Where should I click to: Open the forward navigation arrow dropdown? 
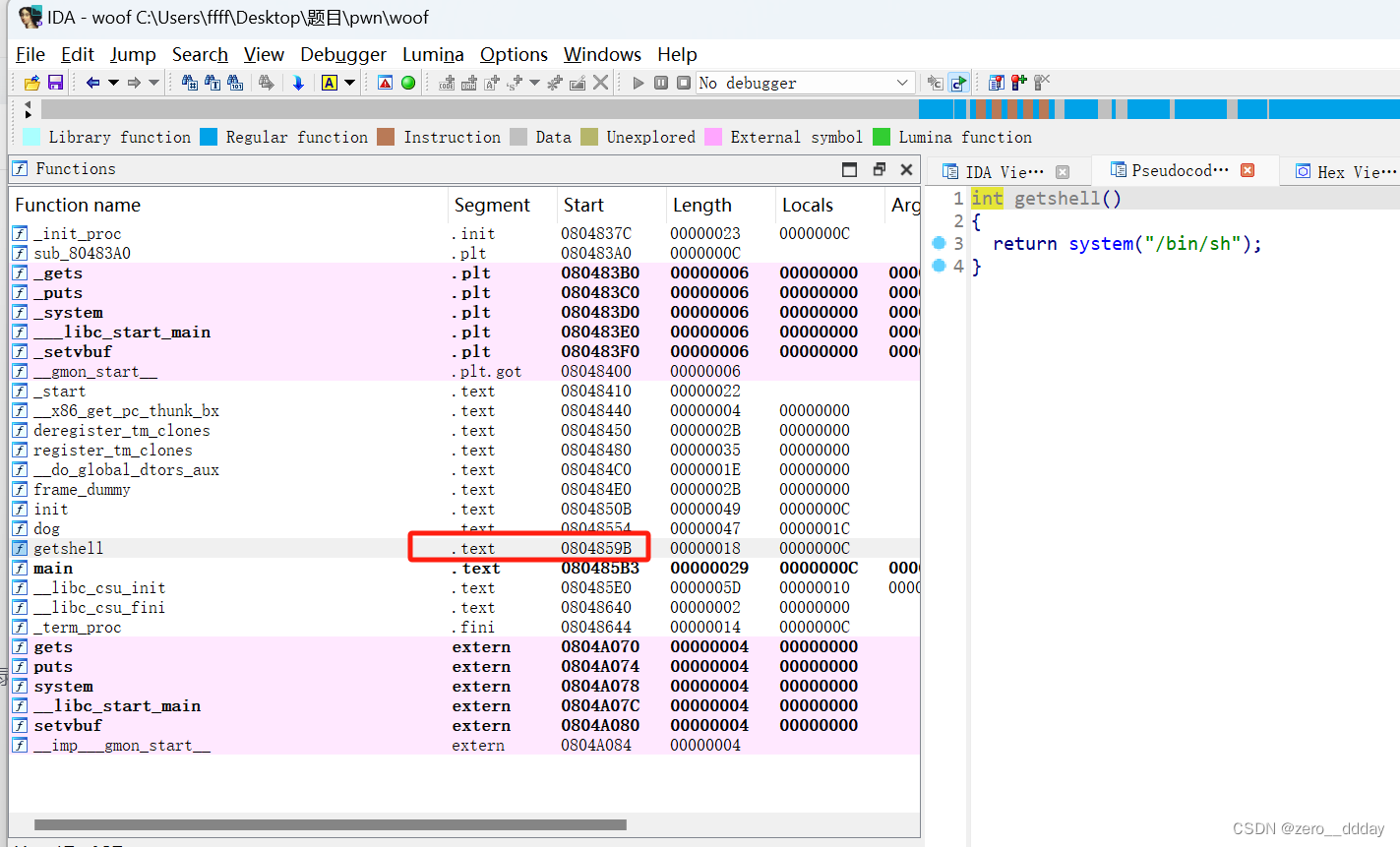coord(152,83)
